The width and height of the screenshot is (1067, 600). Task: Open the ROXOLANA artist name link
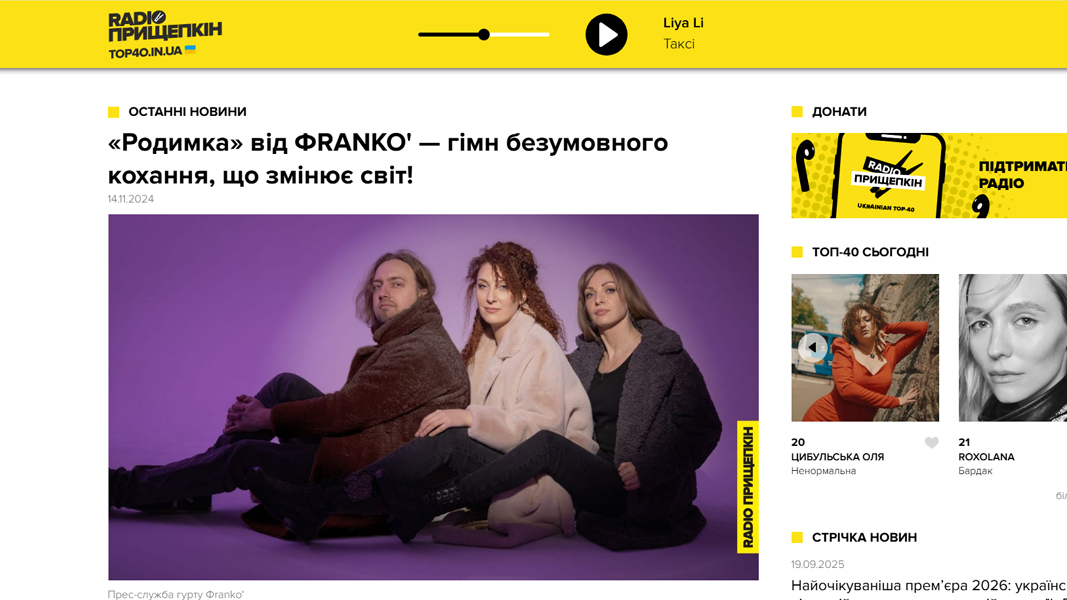tap(986, 457)
